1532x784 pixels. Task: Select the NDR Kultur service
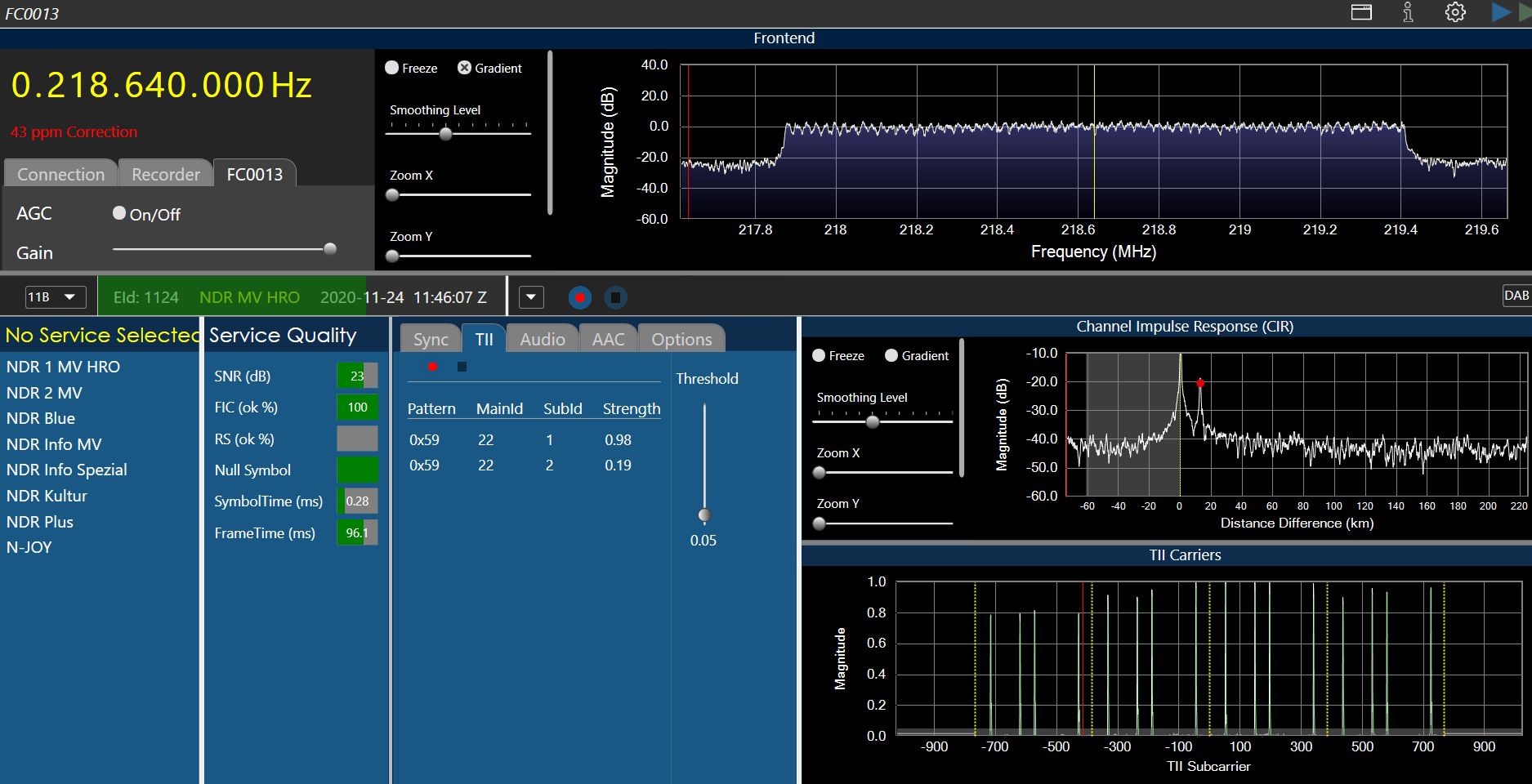pyautogui.click(x=47, y=496)
